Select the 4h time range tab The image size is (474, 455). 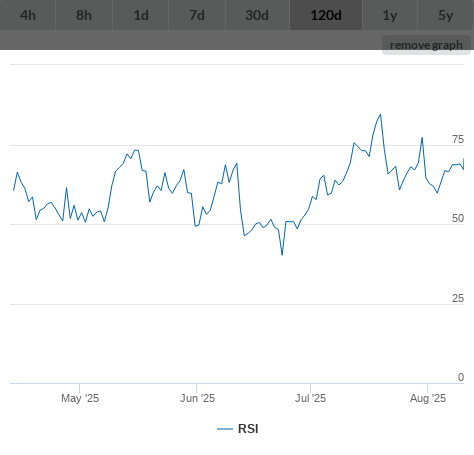[x=28, y=15]
